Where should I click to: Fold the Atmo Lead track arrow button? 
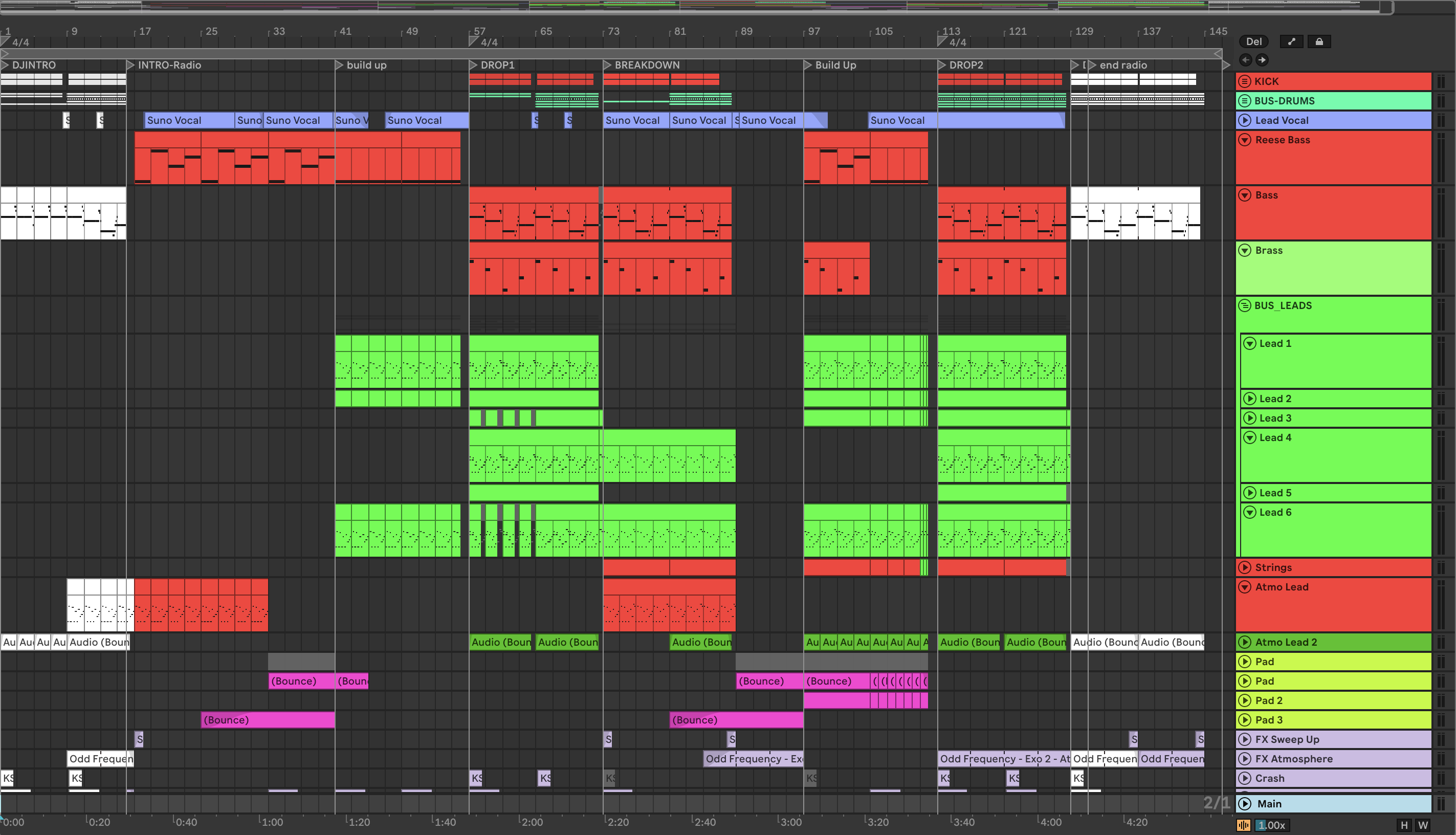pos(1244,587)
